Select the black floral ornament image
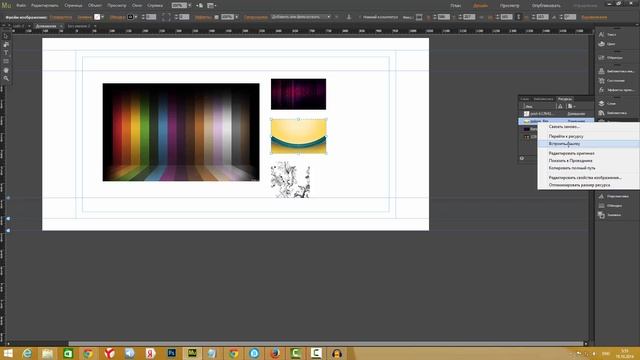640x360 pixels. pyautogui.click(x=290, y=180)
